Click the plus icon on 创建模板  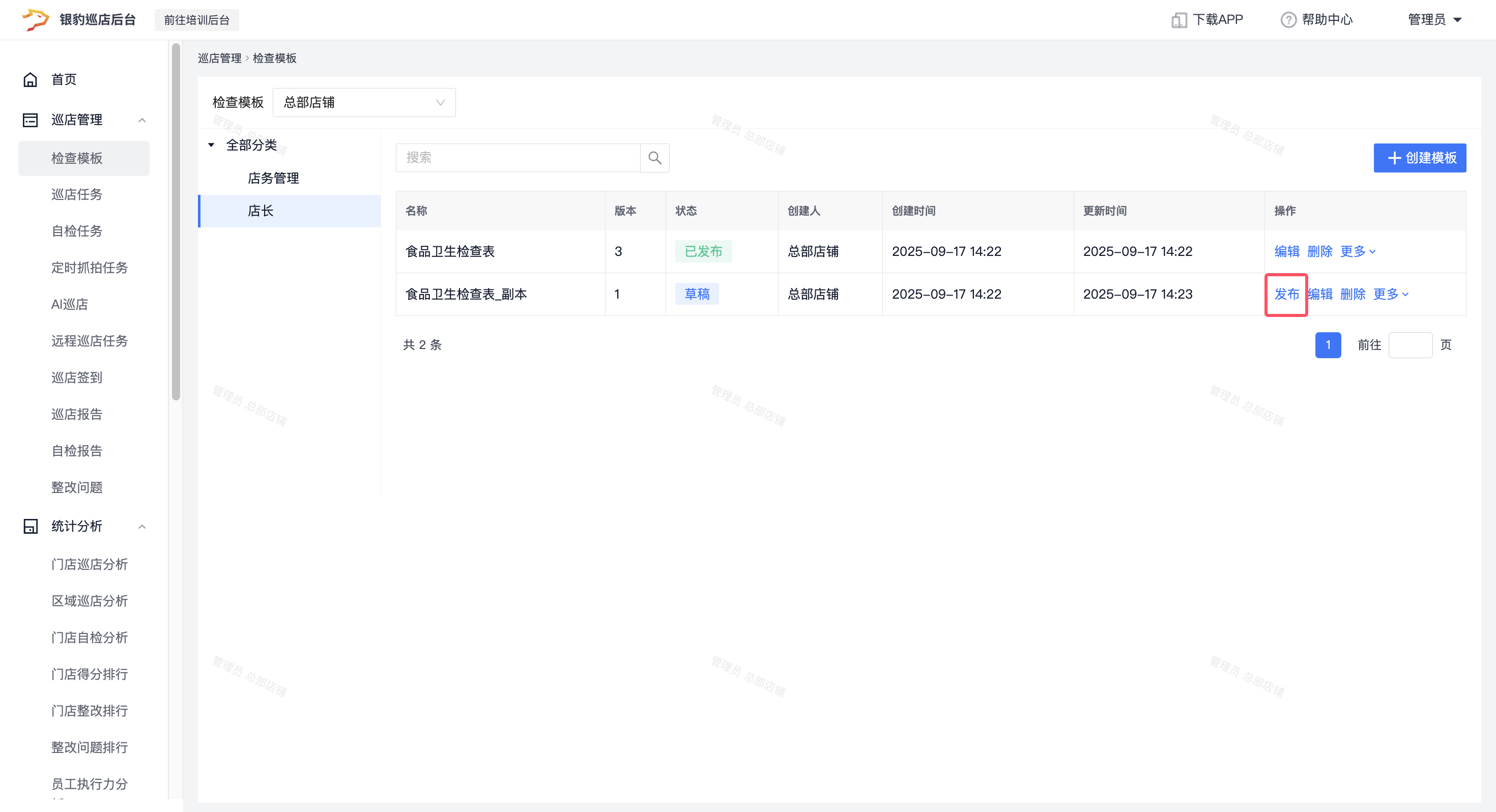pos(1394,158)
